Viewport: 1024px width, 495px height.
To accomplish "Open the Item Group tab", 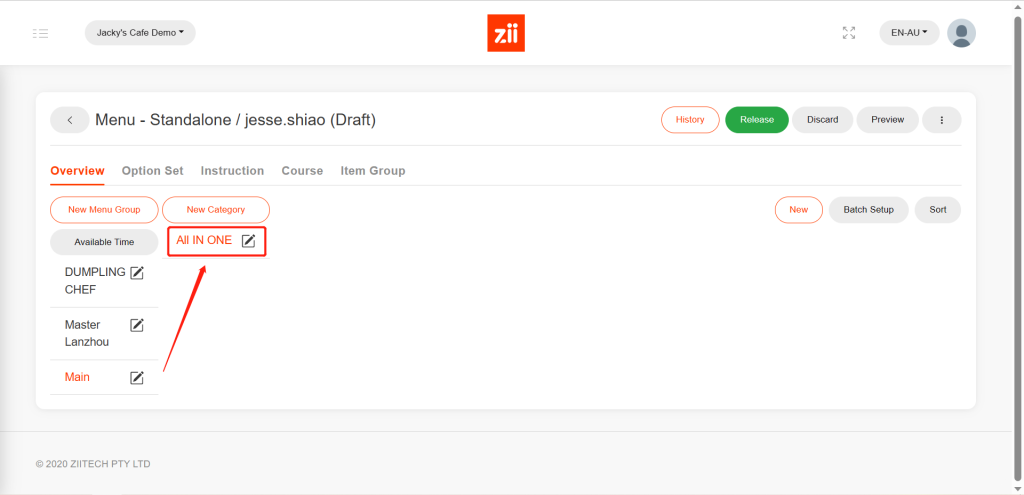I will (373, 171).
